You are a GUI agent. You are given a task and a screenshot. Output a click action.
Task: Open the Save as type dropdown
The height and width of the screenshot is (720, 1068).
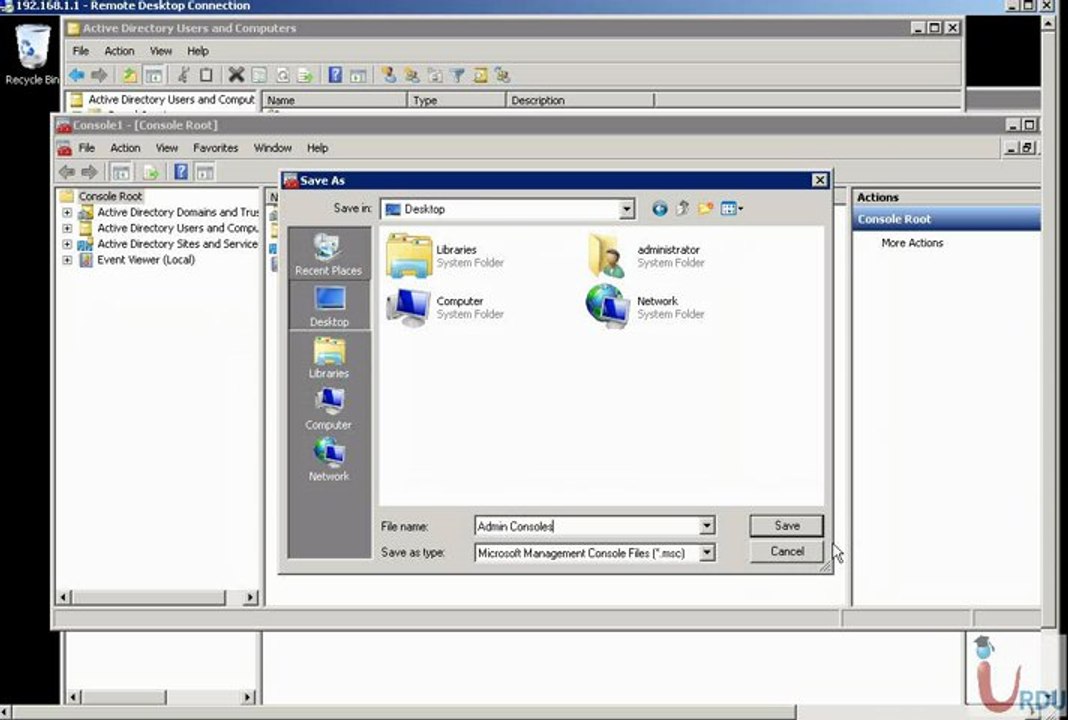(x=707, y=552)
